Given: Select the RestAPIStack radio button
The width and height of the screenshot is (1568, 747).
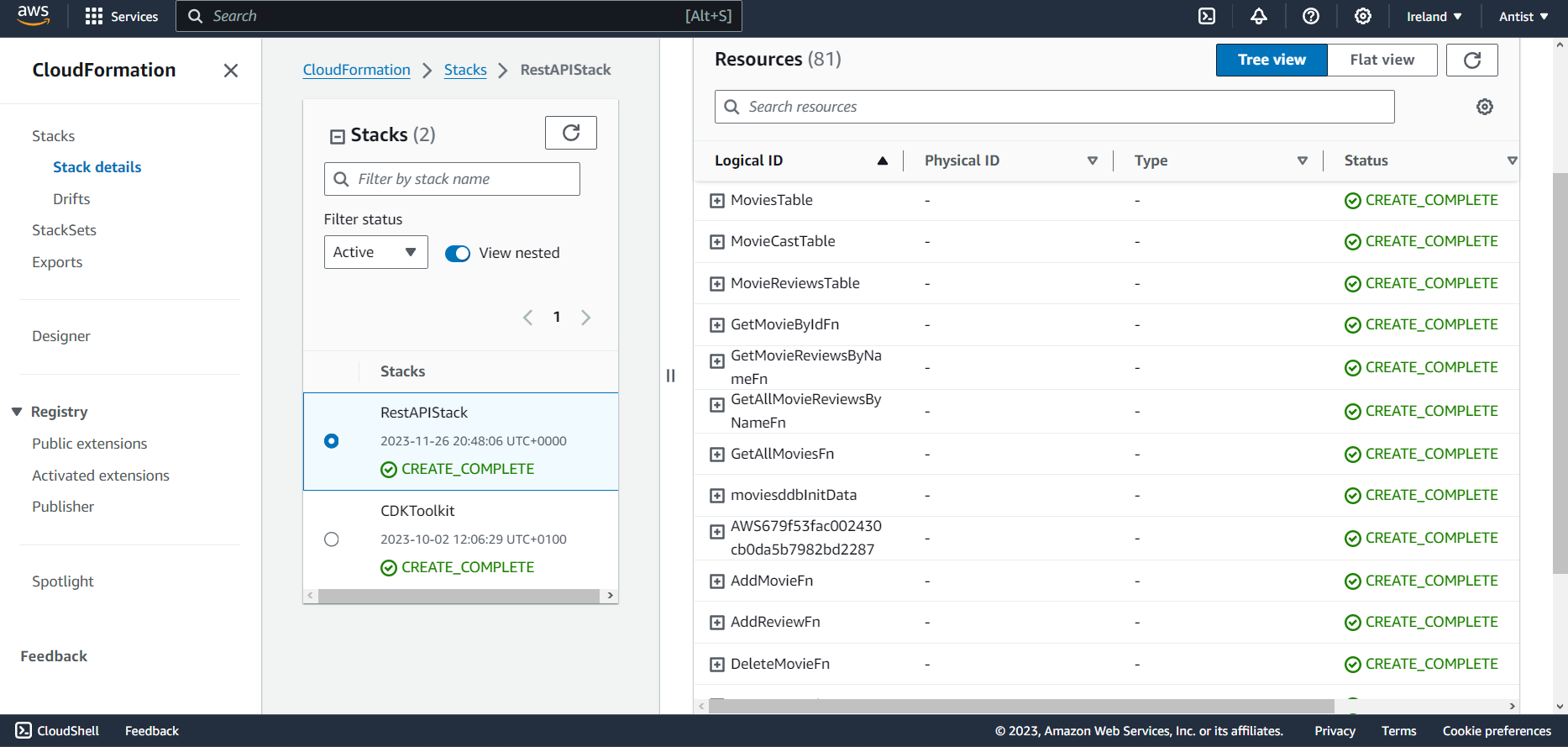Looking at the screenshot, I should [x=332, y=441].
